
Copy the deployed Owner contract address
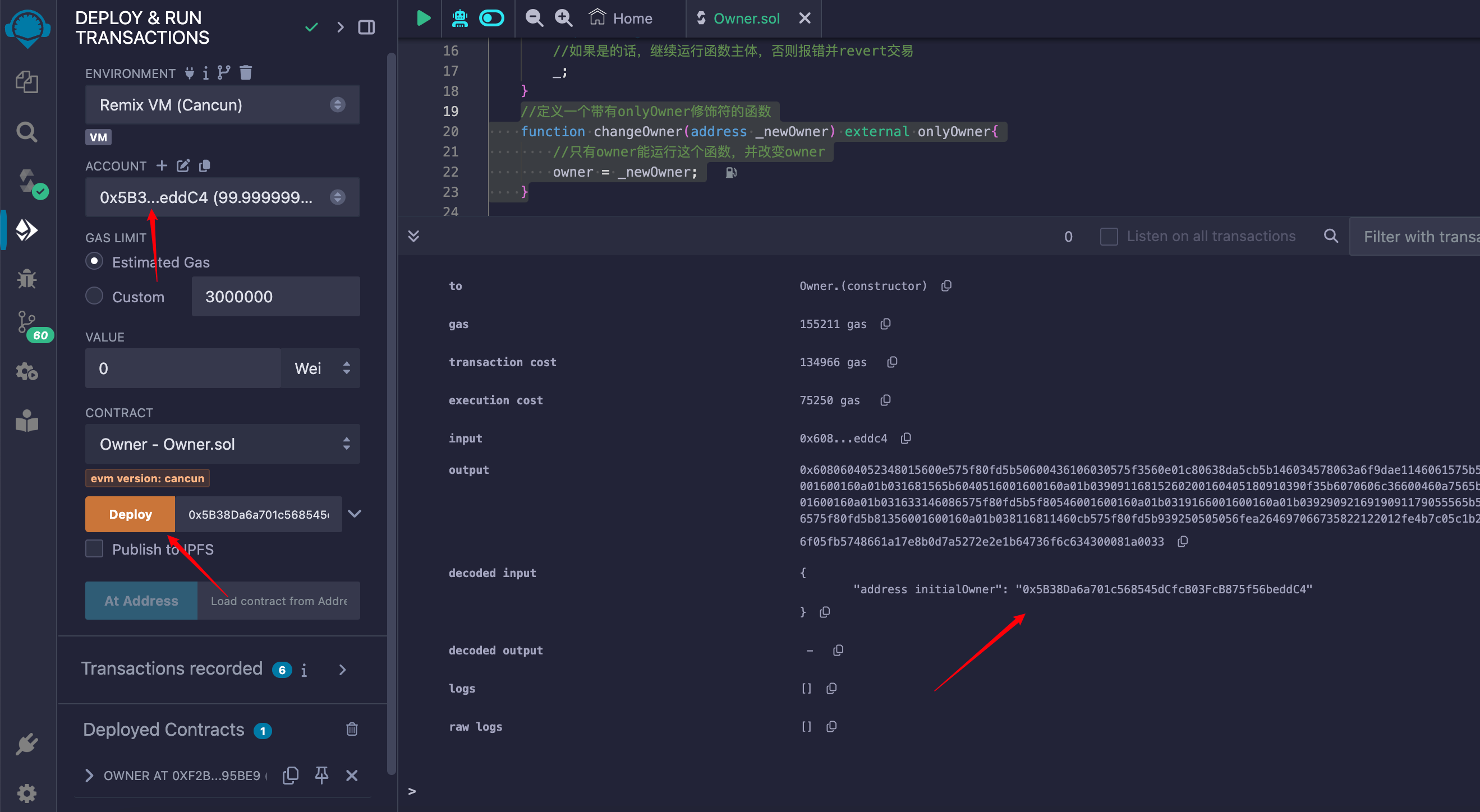click(291, 775)
